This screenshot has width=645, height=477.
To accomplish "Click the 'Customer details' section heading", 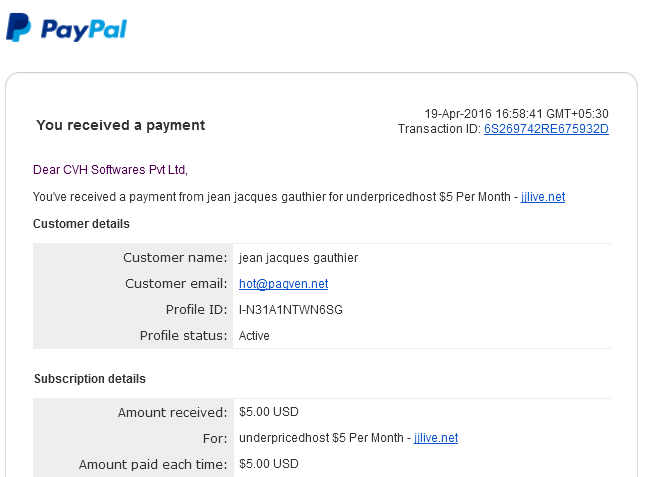I will 81,224.
